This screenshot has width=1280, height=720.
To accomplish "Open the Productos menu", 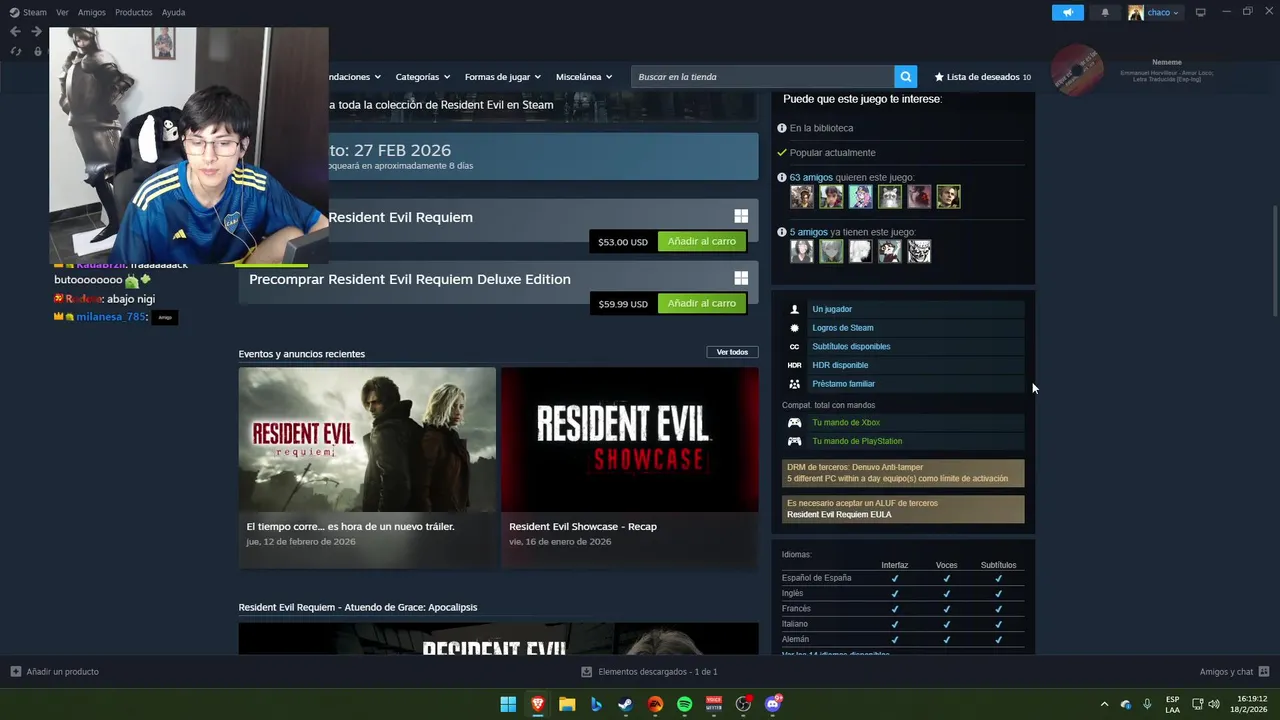I will click(134, 12).
